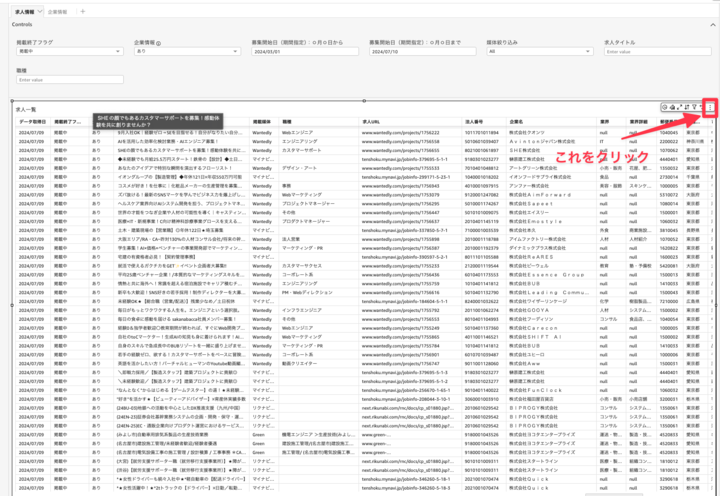Open the 企業情報 control dropdown showing あり
This screenshot has width=720, height=496.
click(x=187, y=51)
